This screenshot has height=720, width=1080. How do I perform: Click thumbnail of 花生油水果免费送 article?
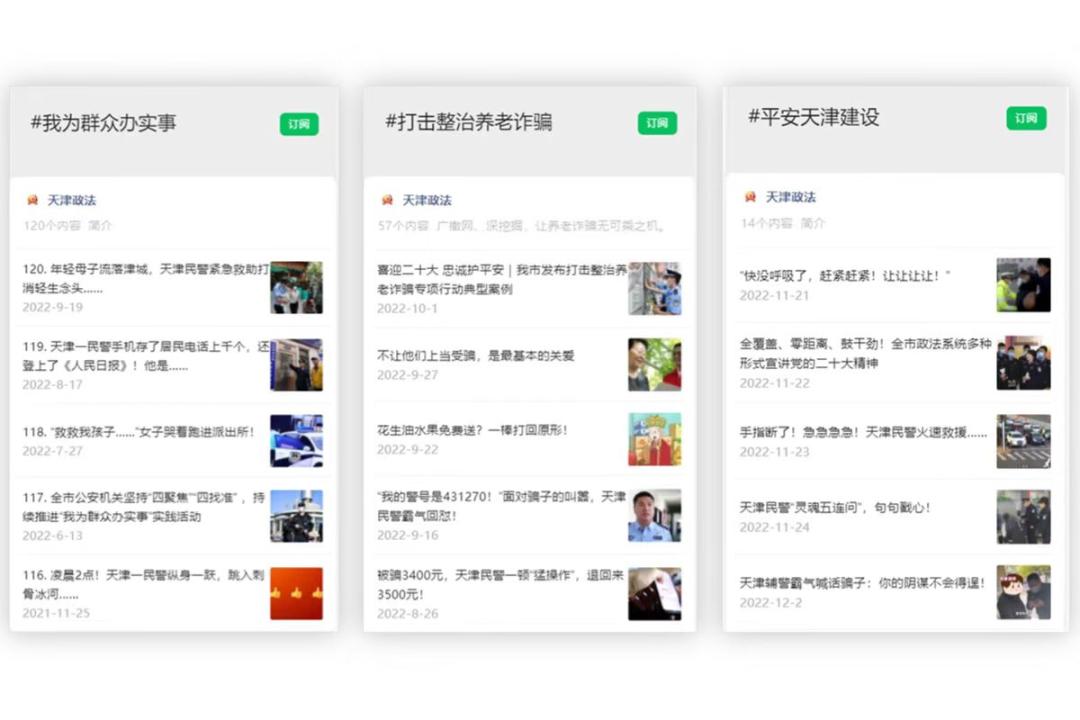tap(655, 437)
